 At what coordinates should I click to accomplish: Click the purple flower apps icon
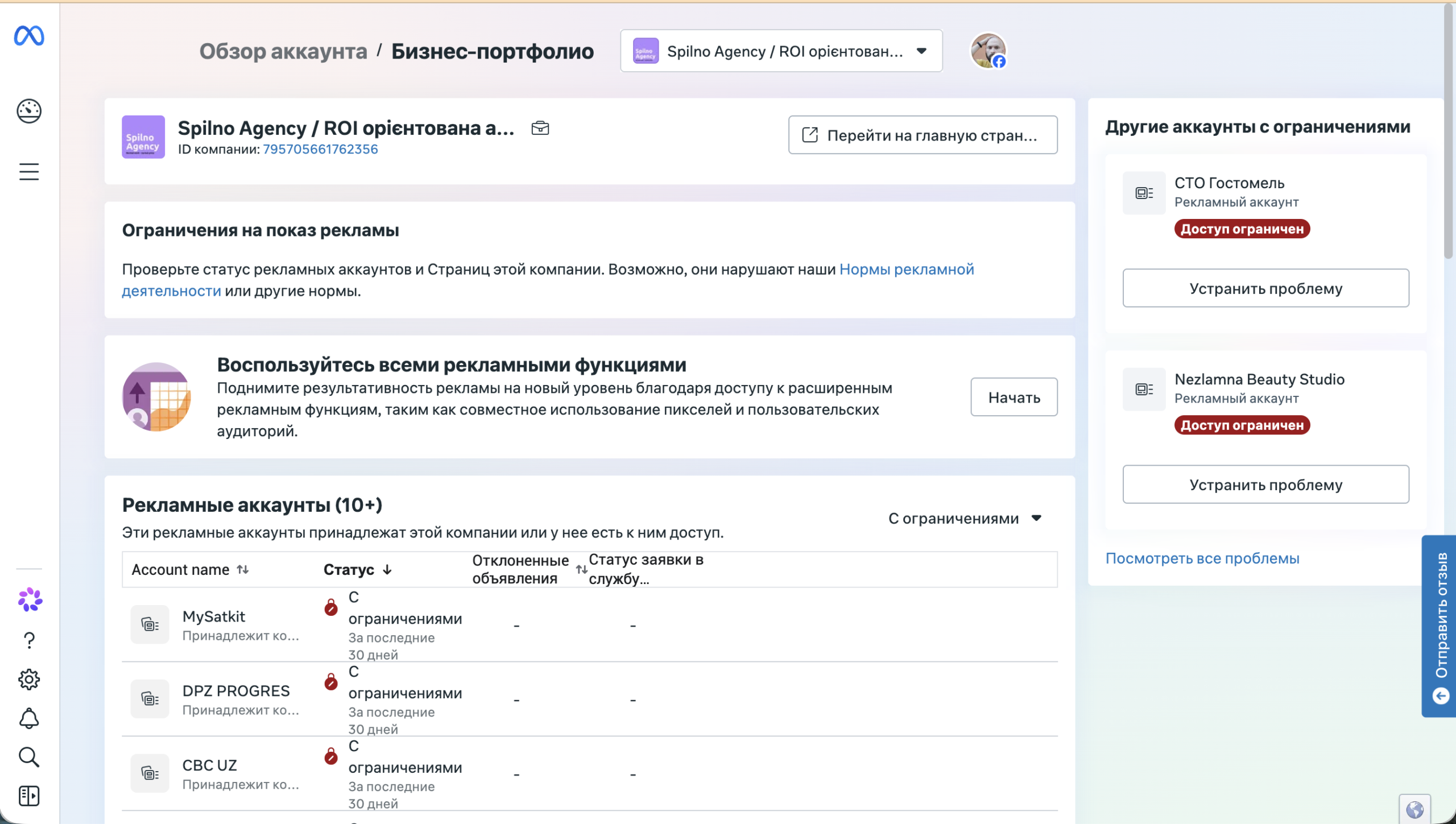(30, 600)
